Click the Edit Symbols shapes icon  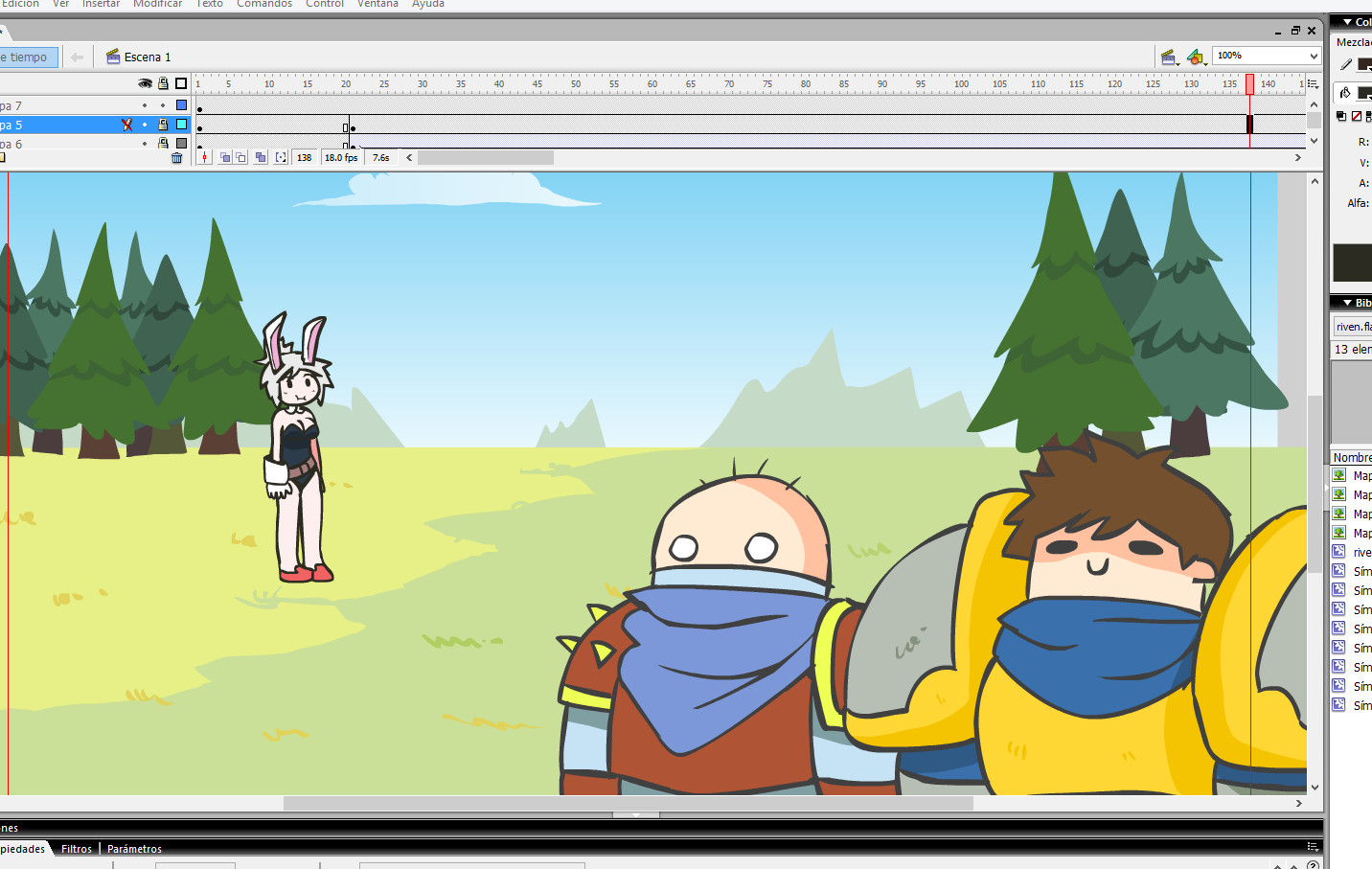click(1195, 57)
